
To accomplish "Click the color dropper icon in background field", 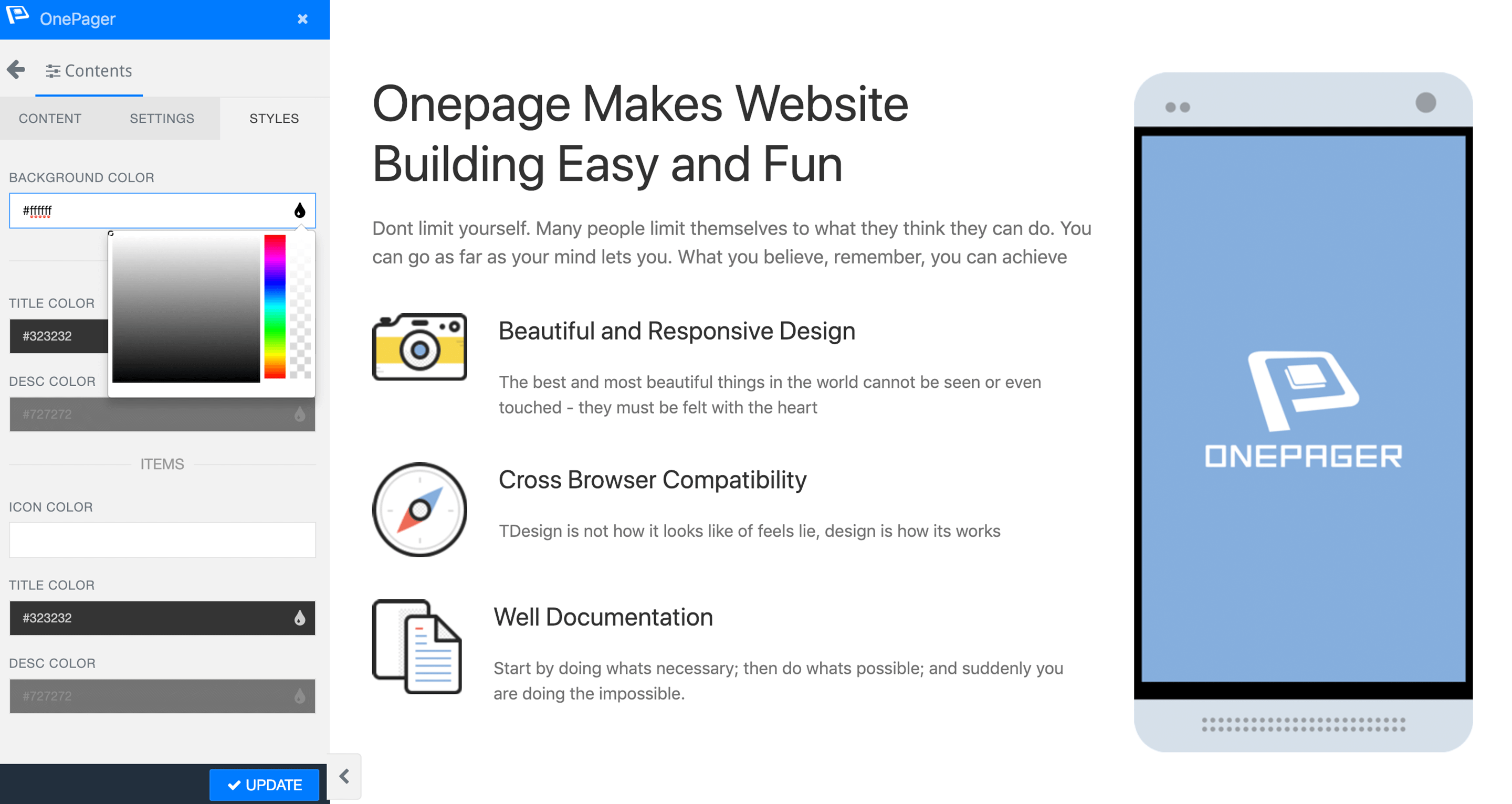I will click(x=300, y=210).
